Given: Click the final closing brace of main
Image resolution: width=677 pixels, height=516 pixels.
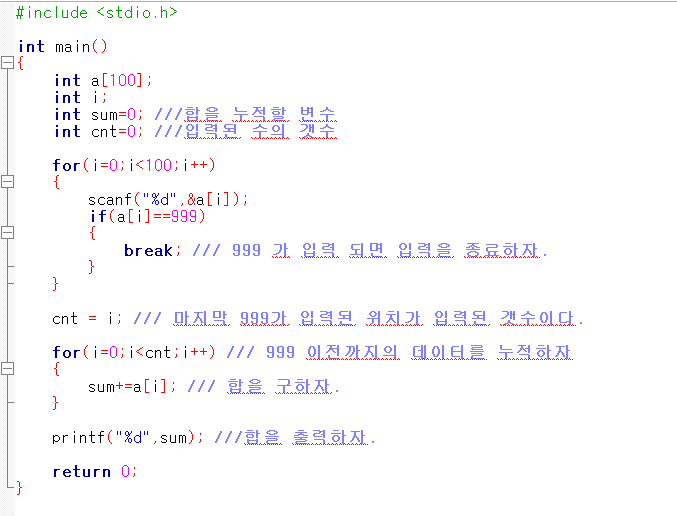Looking at the screenshot, I should coord(19,488).
